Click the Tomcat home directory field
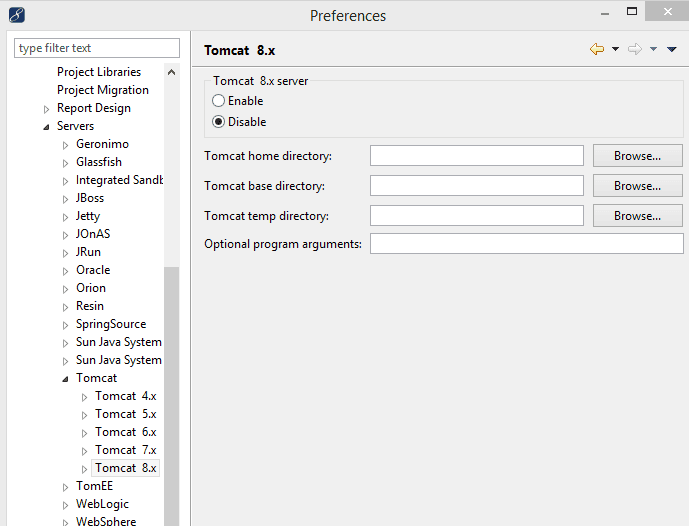 point(476,156)
